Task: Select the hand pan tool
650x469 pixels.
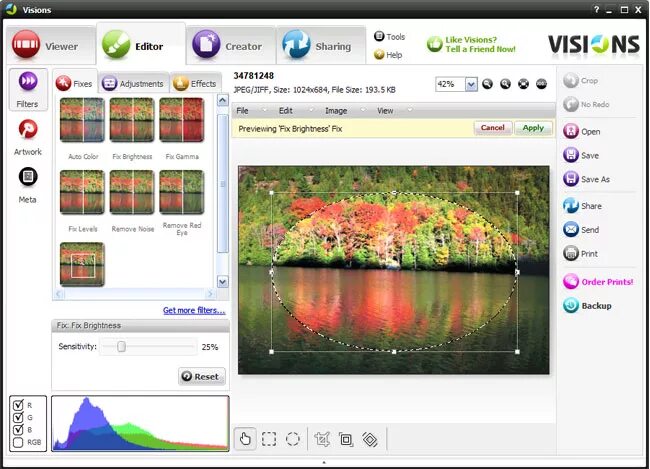Action: tap(245, 439)
